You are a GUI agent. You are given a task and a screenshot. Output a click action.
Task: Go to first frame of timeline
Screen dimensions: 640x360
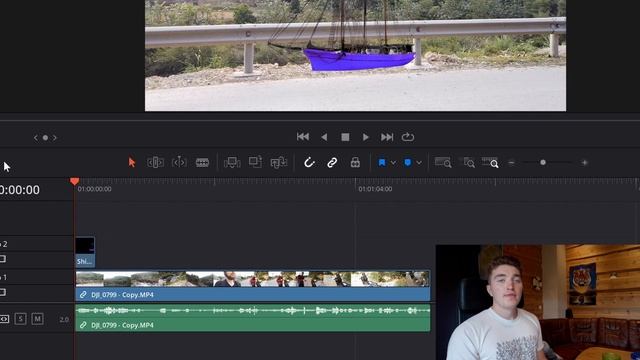pyautogui.click(x=303, y=137)
